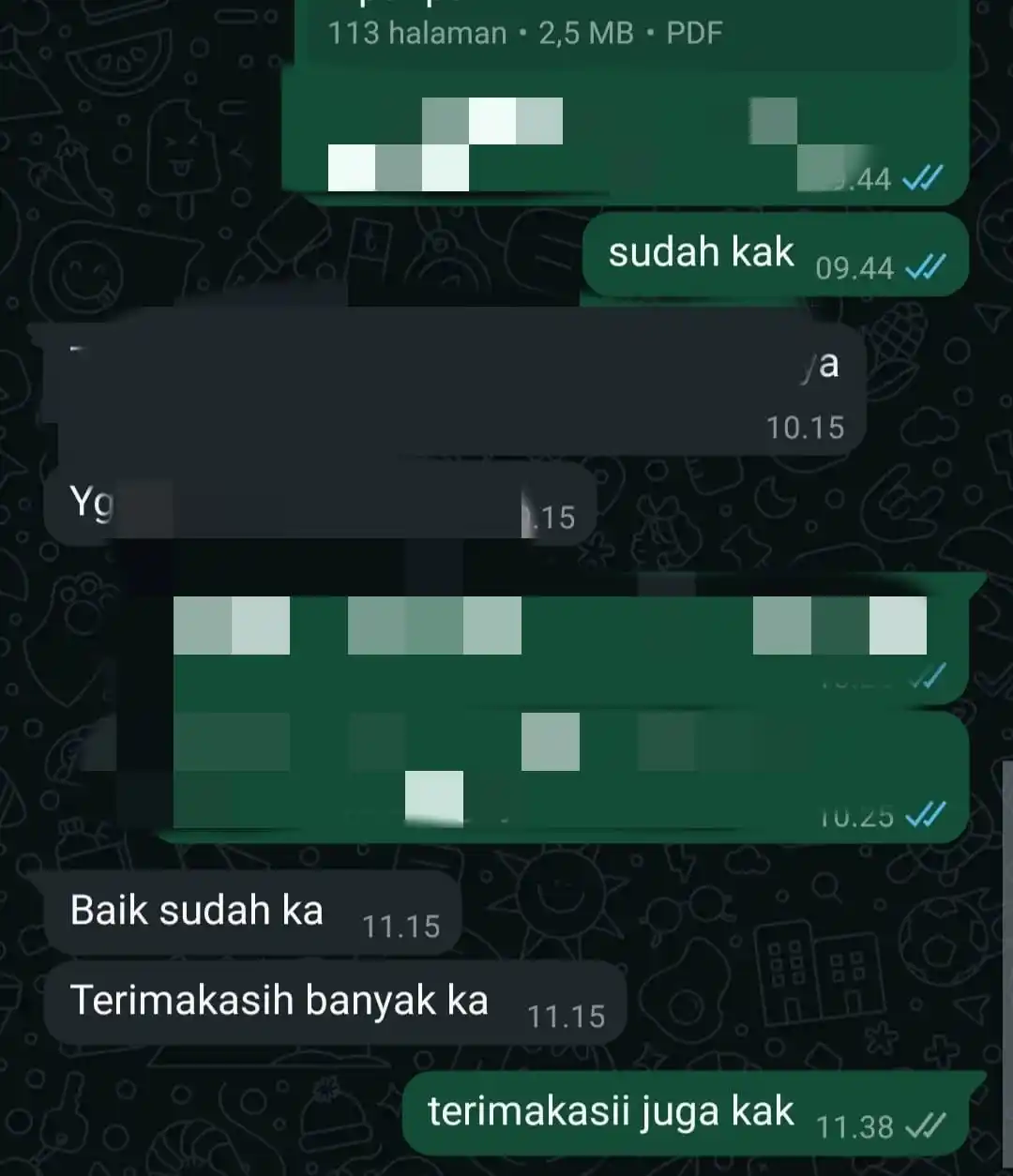The image size is (1013, 1176).
Task: Tap faded read ticks on first pixelated green message
Action: click(x=926, y=676)
